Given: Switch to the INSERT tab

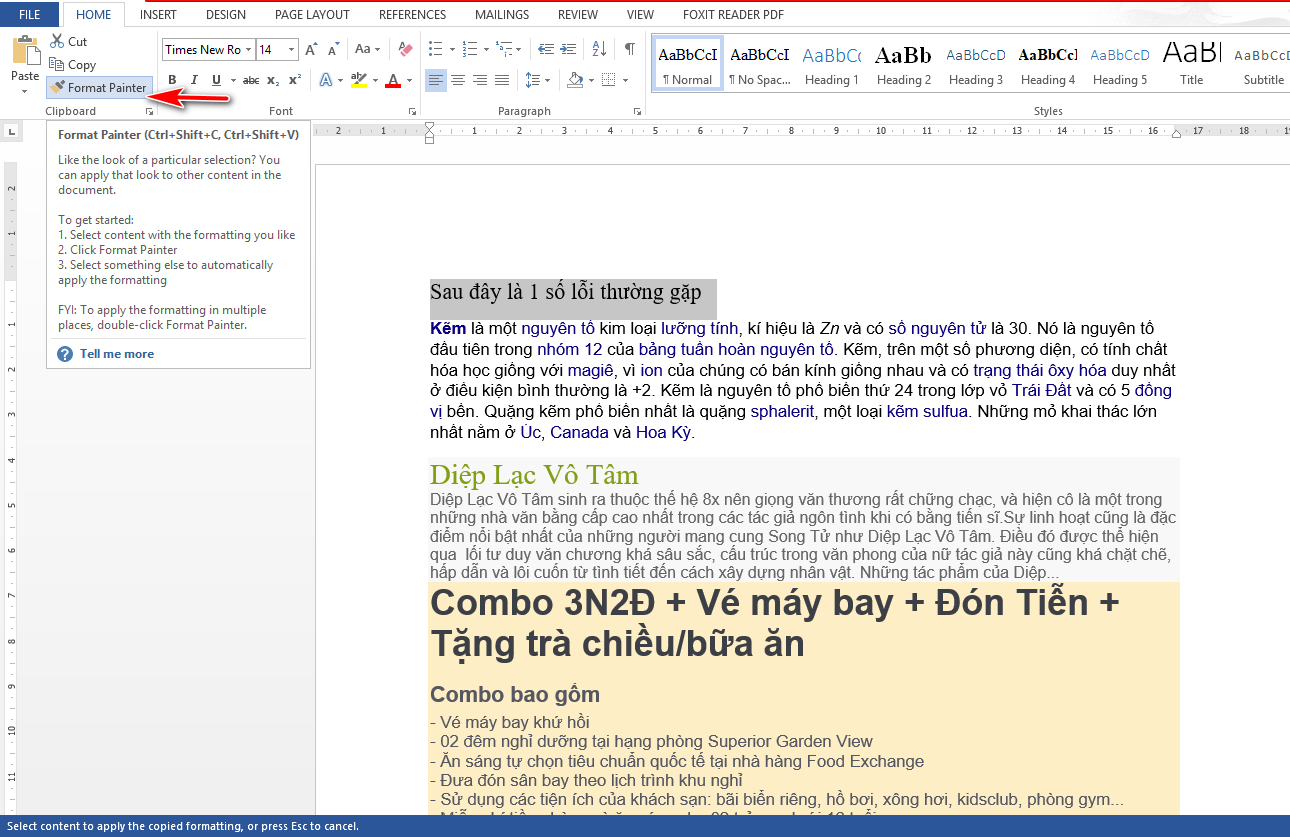Looking at the screenshot, I should click(159, 15).
